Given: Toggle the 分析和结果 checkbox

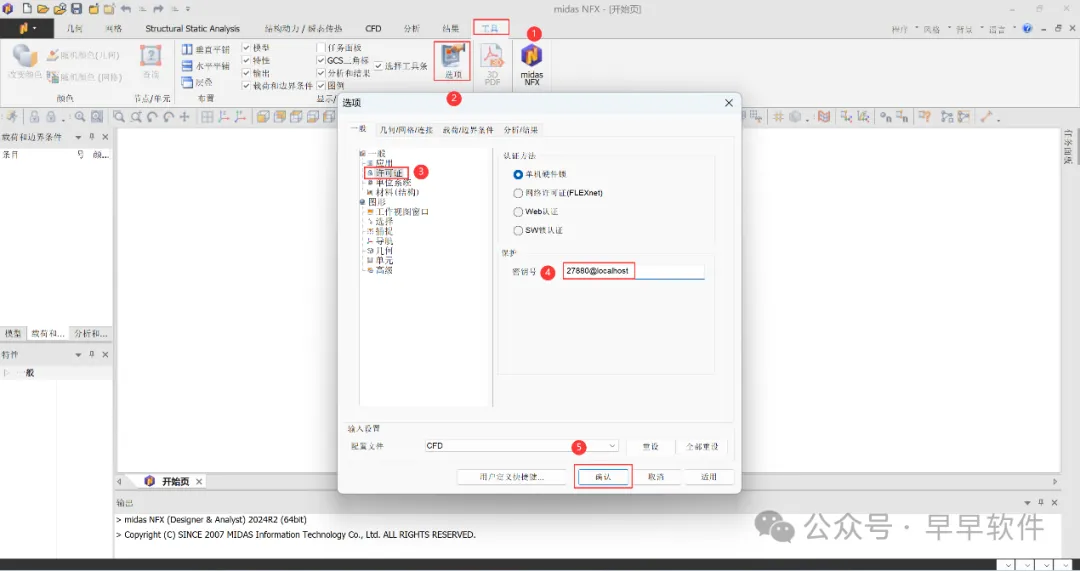Looking at the screenshot, I should point(321,73).
